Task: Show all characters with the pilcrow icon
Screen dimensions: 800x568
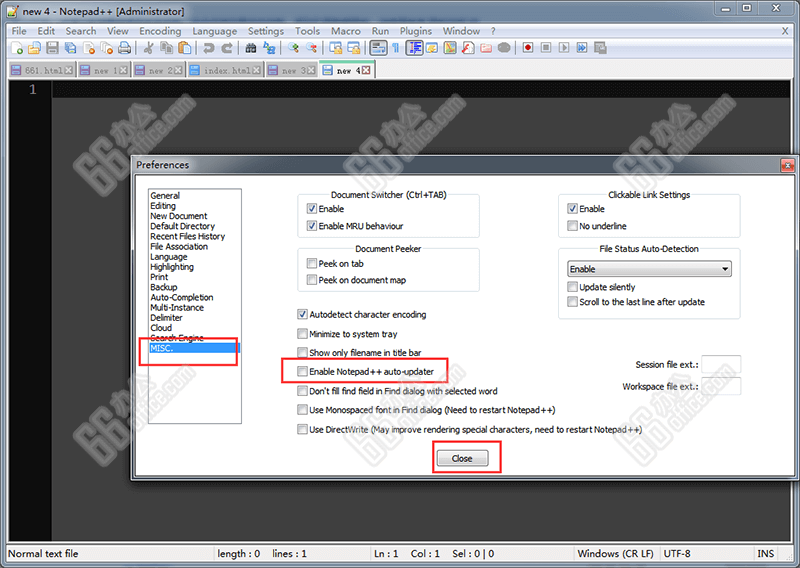Action: coord(396,48)
